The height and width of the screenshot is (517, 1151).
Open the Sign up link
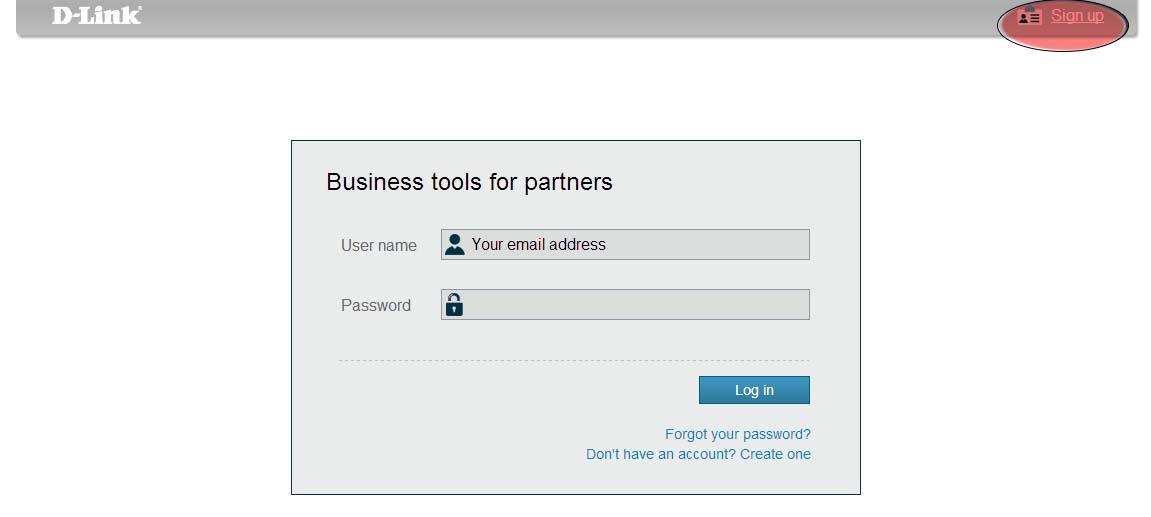coord(1077,16)
